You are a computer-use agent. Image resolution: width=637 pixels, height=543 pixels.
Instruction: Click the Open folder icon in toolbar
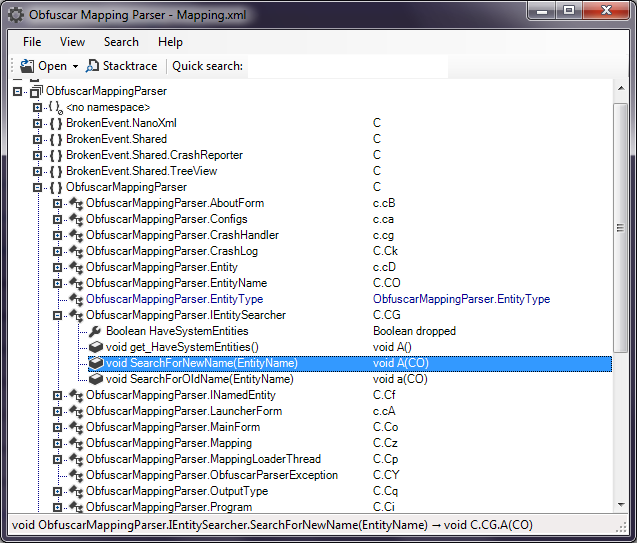[x=27, y=66]
